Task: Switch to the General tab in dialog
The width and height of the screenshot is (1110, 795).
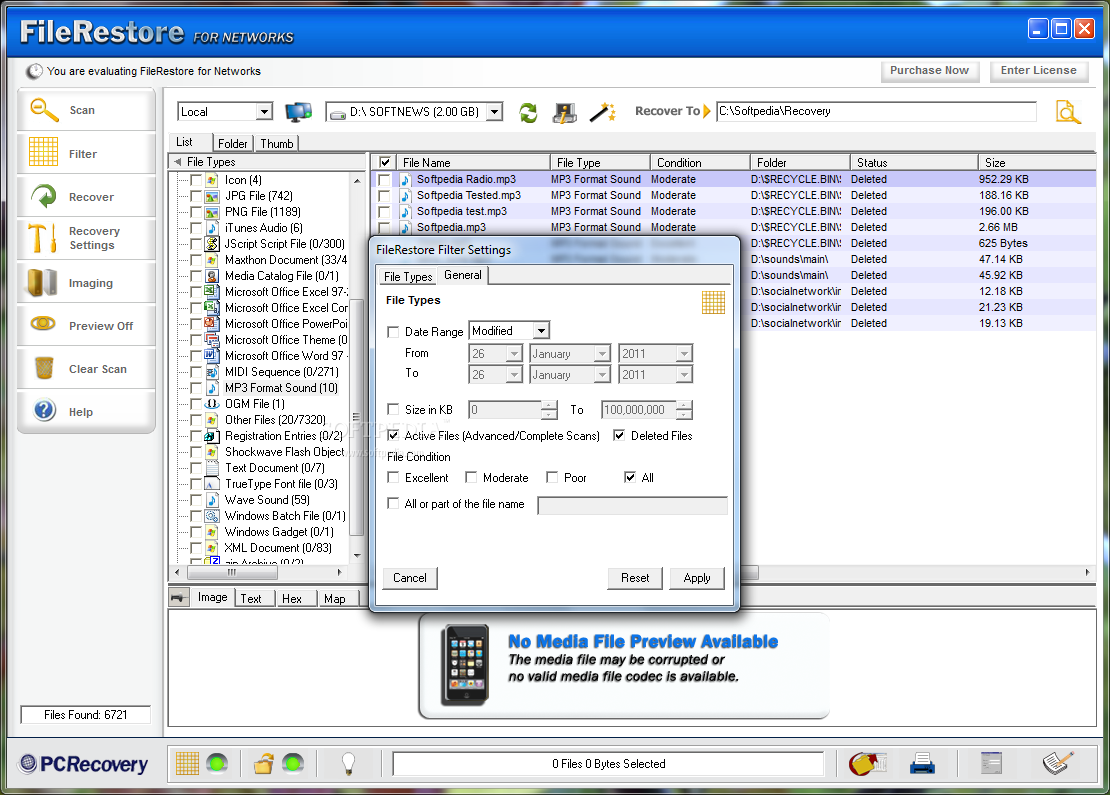Action: click(x=463, y=275)
